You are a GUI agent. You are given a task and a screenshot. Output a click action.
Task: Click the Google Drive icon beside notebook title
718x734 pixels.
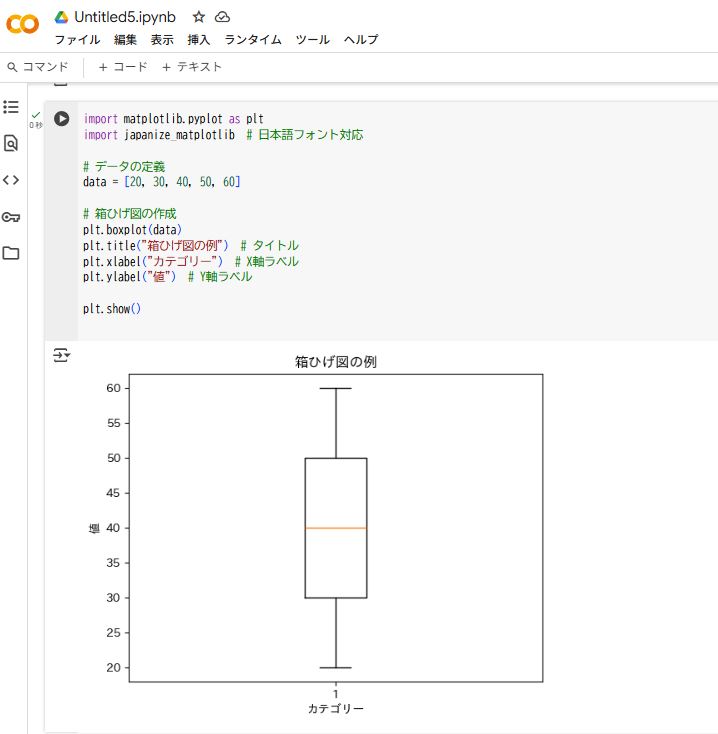pyautogui.click(x=61, y=17)
